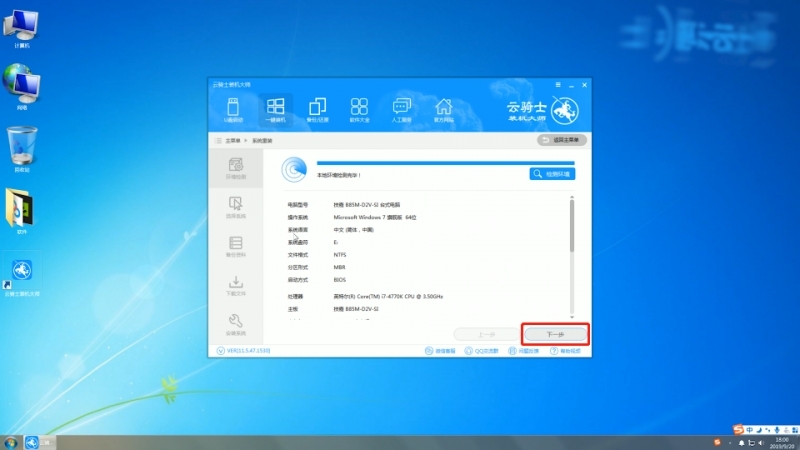Select the 下载文件 step in sidebar
The image size is (800, 450).
(x=236, y=286)
